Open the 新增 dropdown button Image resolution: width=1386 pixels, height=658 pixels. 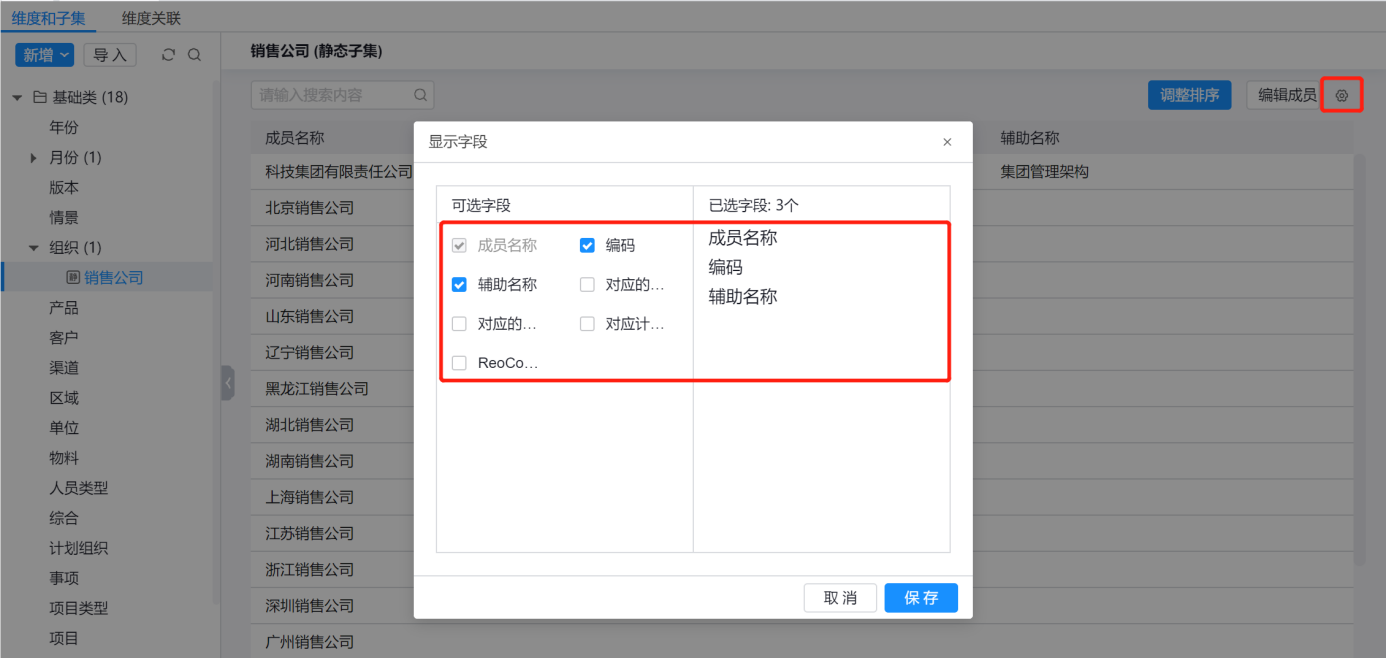(45, 55)
